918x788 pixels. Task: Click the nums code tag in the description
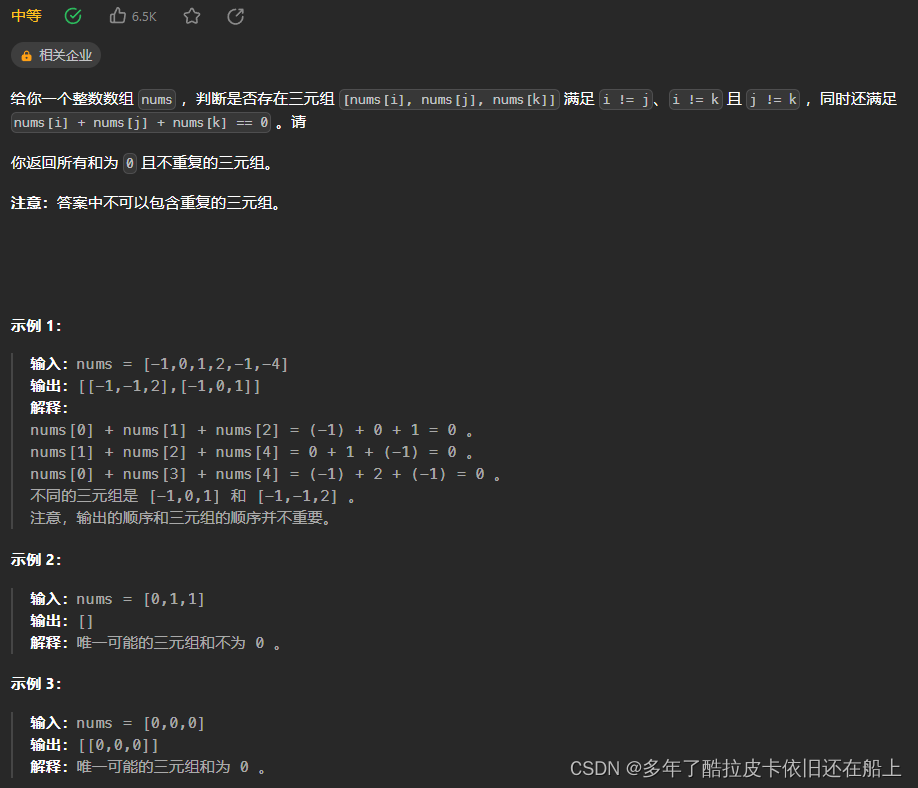[156, 99]
